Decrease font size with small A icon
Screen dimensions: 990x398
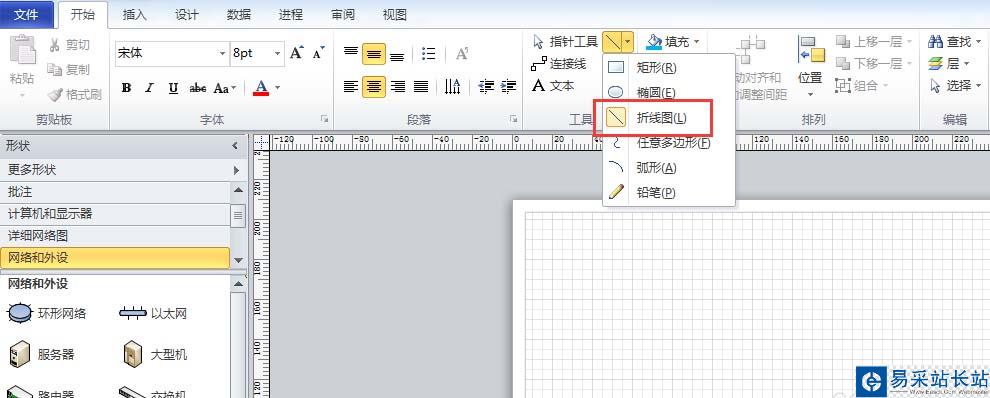(x=318, y=52)
